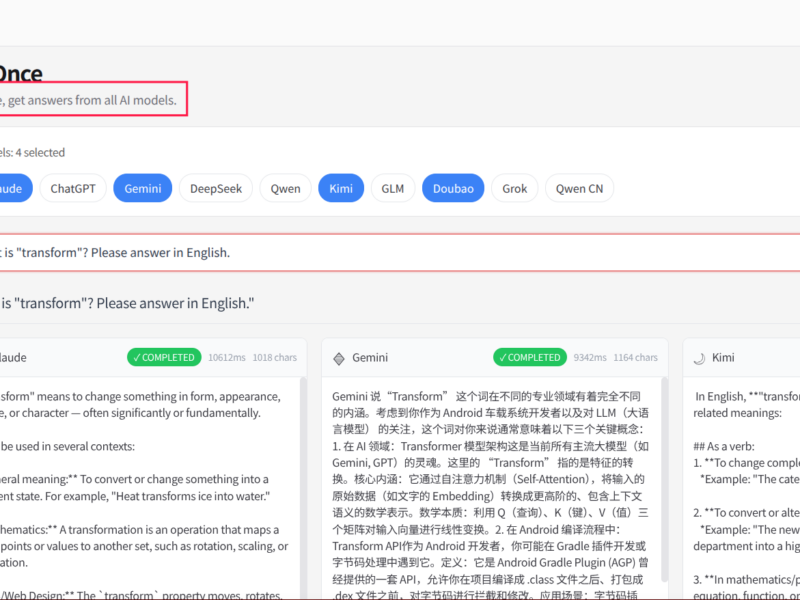The width and height of the screenshot is (800, 600).
Task: Click the COMPLETED badge on Gemini card
Action: tap(530, 357)
